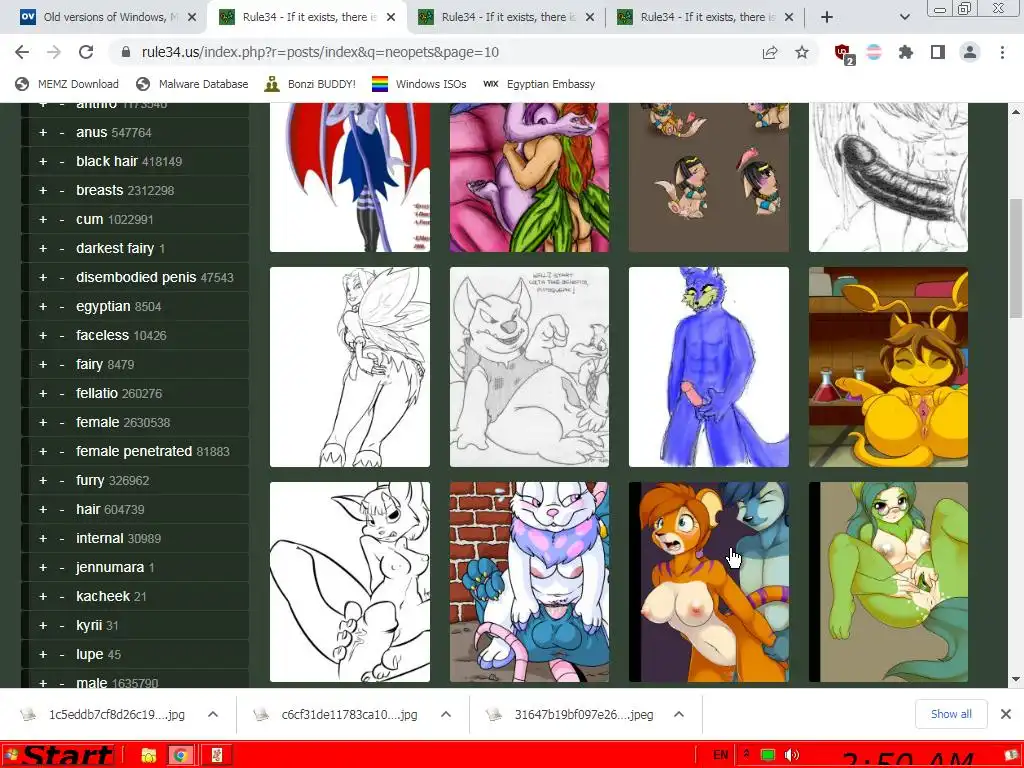The width and height of the screenshot is (1024, 768).
Task: Expand options for c6cf31de11783ca10 download
Action: coord(446,714)
